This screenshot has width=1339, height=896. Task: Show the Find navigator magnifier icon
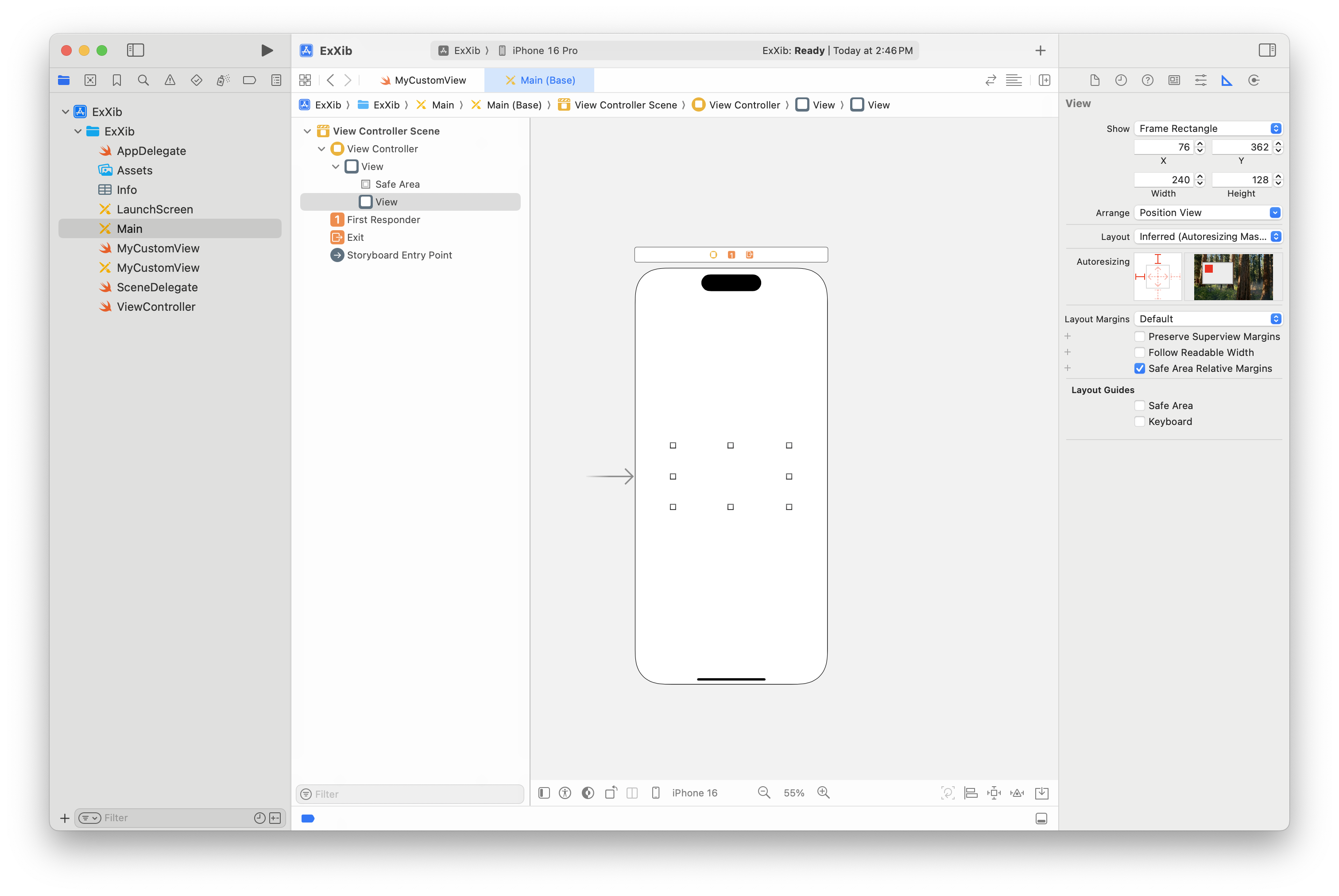[143, 81]
